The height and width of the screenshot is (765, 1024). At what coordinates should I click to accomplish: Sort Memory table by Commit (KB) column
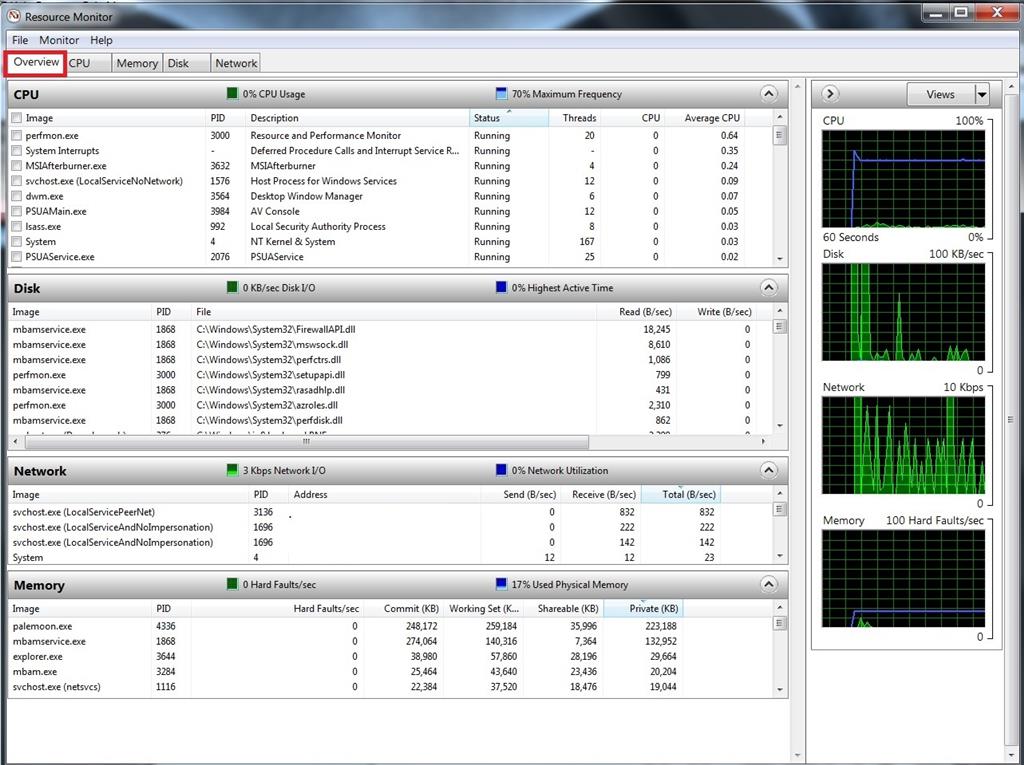[402, 608]
